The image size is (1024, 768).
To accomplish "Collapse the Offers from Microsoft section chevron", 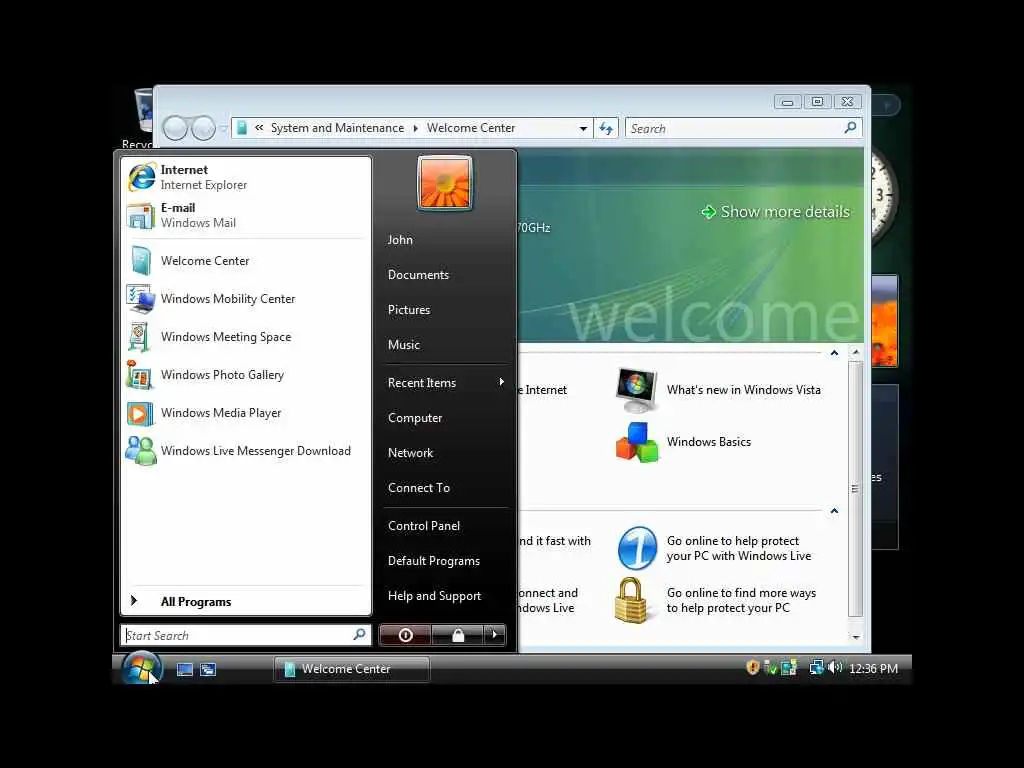I will pyautogui.click(x=834, y=511).
